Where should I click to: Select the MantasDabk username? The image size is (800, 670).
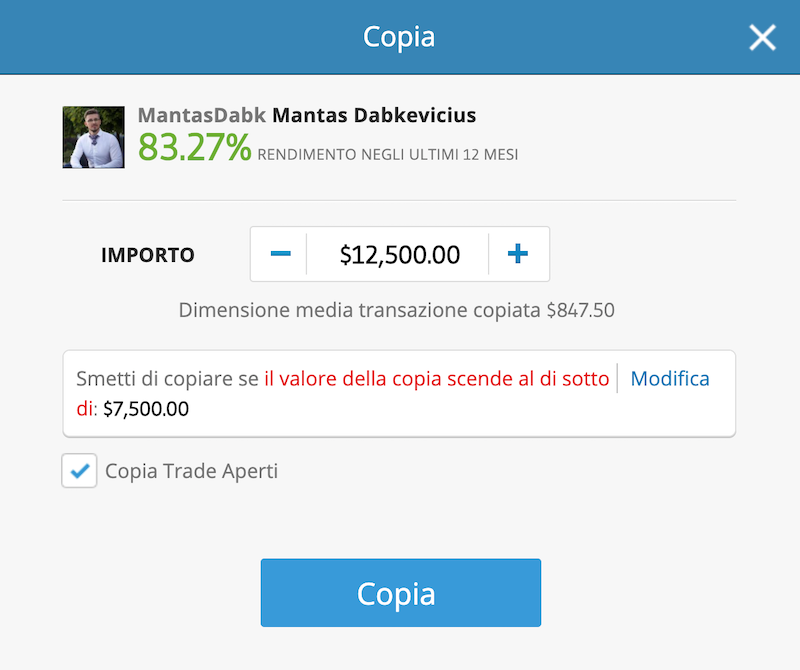pos(202,115)
